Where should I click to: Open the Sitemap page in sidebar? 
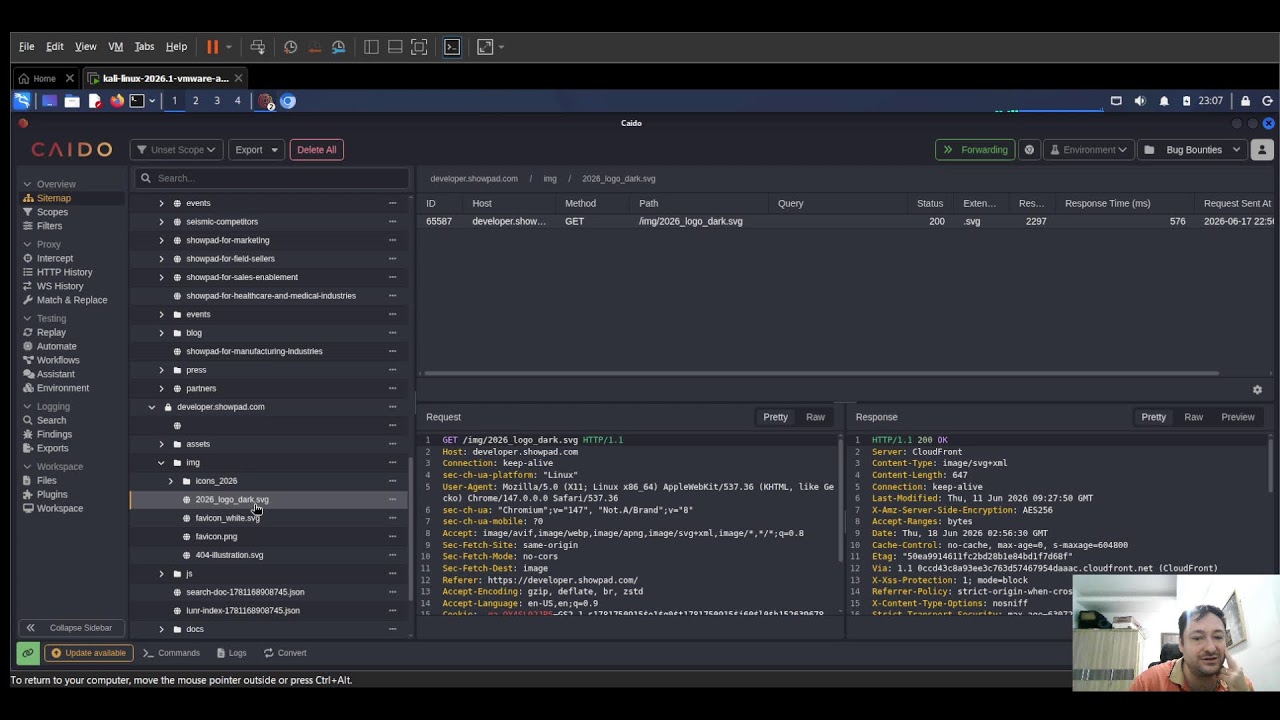[x=54, y=198]
